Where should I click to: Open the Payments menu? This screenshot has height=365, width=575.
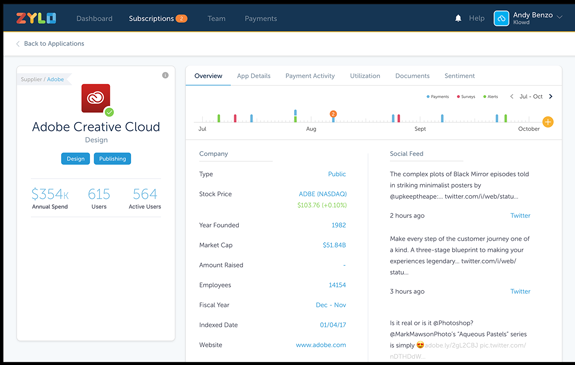(x=261, y=18)
